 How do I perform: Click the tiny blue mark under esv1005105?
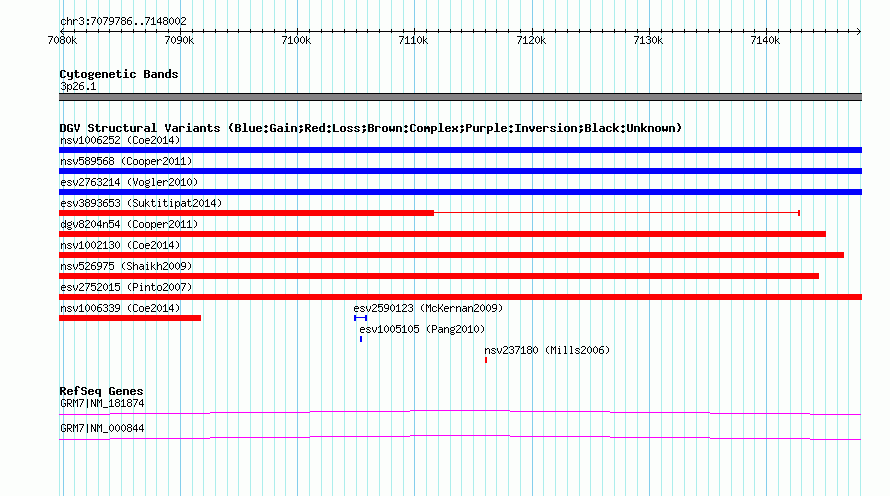[x=361, y=339]
